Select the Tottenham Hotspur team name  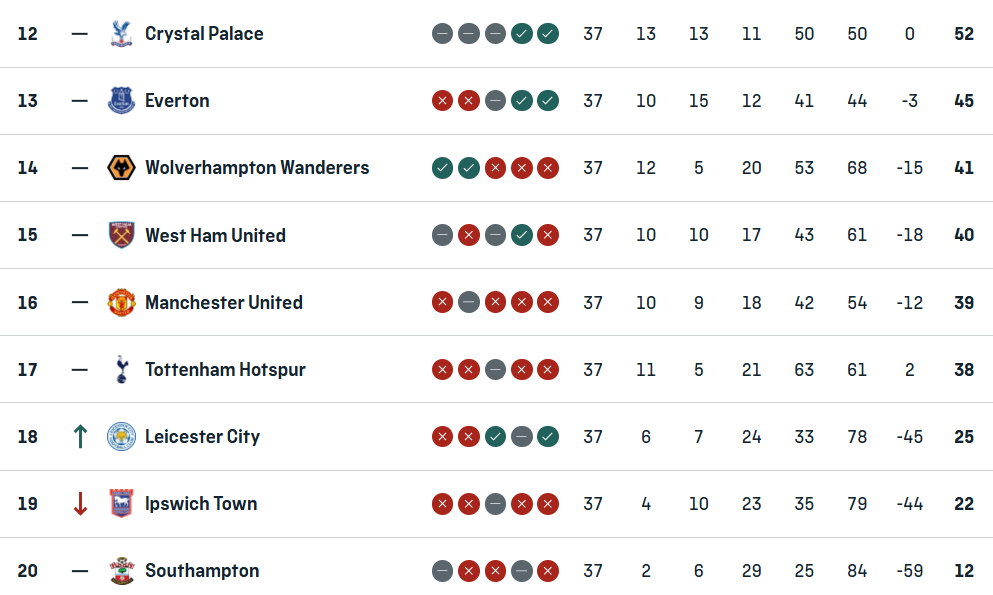click(225, 369)
